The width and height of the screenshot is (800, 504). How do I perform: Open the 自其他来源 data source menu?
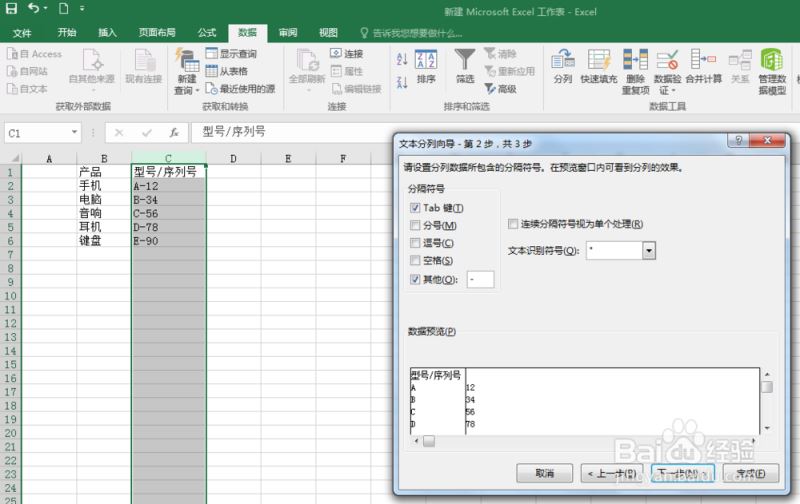pyautogui.click(x=92, y=70)
